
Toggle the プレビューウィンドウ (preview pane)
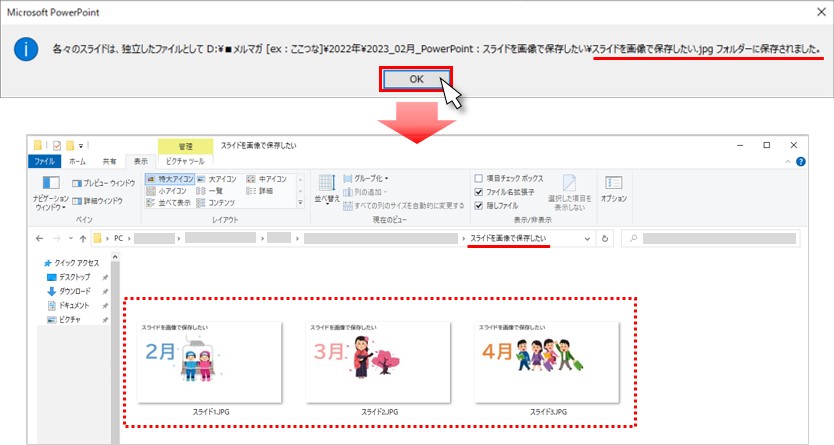point(102,183)
